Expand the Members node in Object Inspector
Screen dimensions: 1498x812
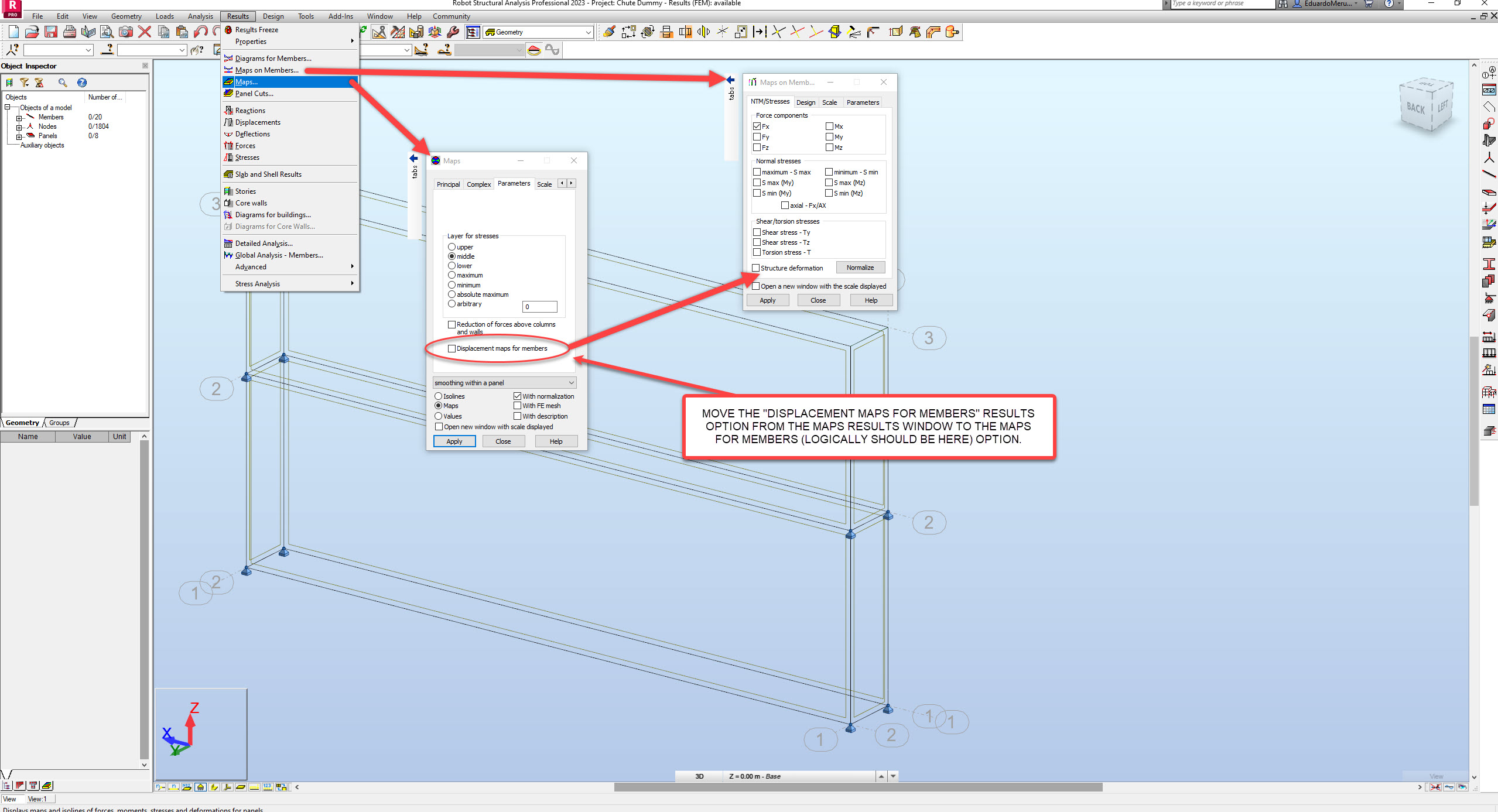pos(19,117)
